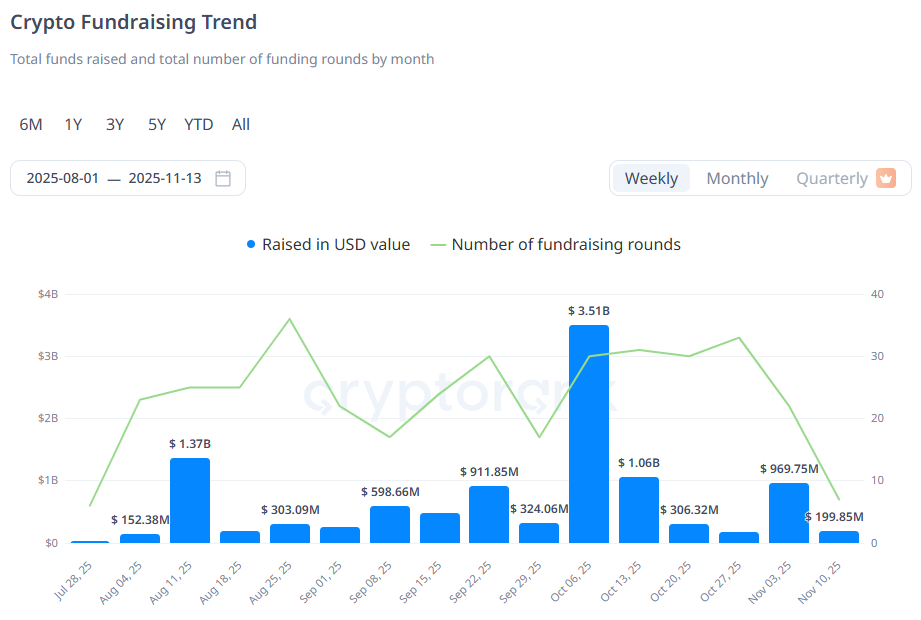Select the 5Y time range
921x620 pixels.
pyautogui.click(x=157, y=125)
